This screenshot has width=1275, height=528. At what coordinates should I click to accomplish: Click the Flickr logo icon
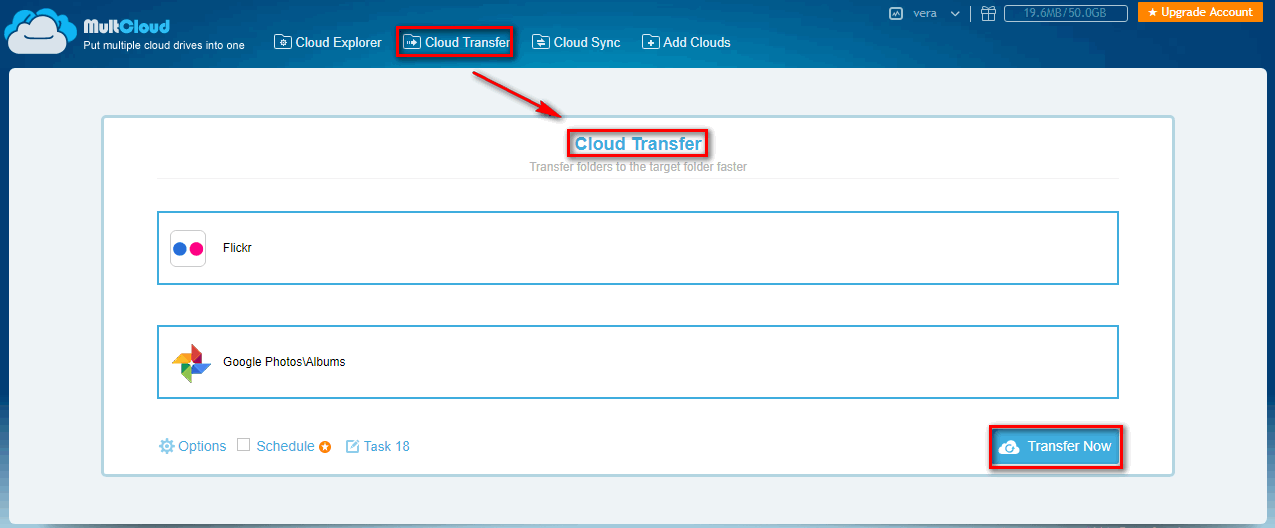pyautogui.click(x=188, y=248)
